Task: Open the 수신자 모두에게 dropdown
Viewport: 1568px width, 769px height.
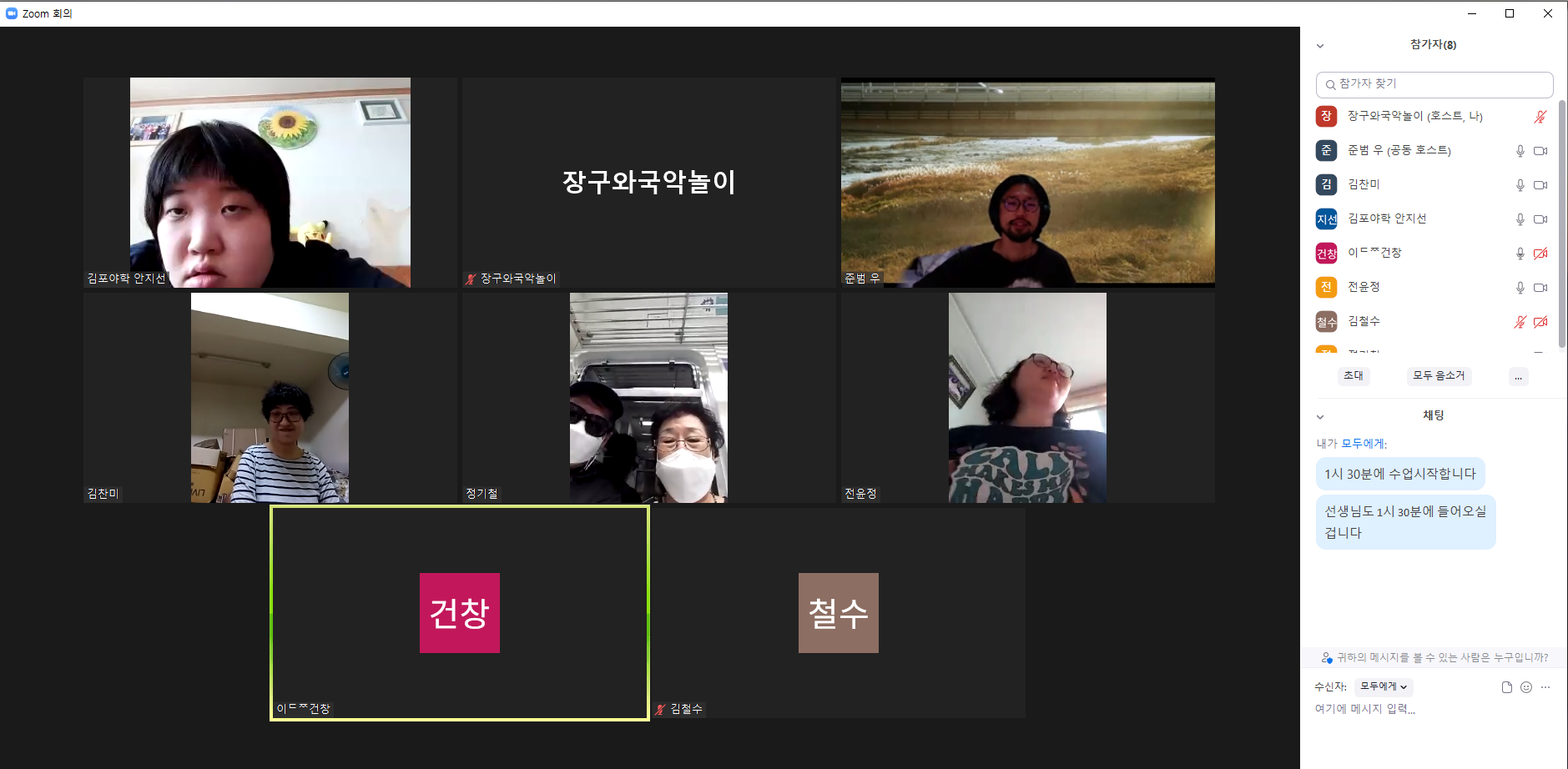Action: pyautogui.click(x=1384, y=686)
